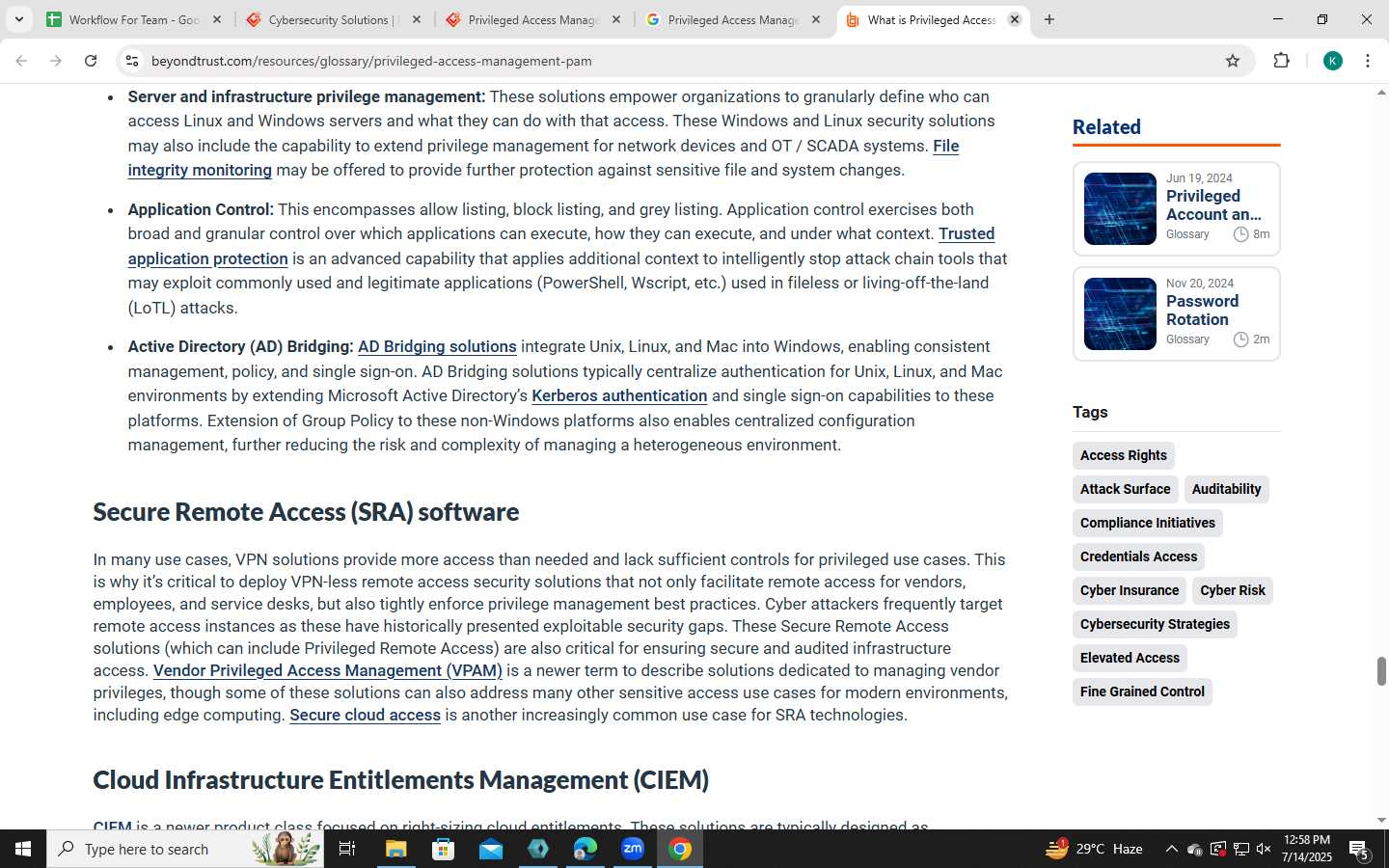Close the Workflow For Team tab
The height and width of the screenshot is (868, 1389).
pyautogui.click(x=217, y=19)
